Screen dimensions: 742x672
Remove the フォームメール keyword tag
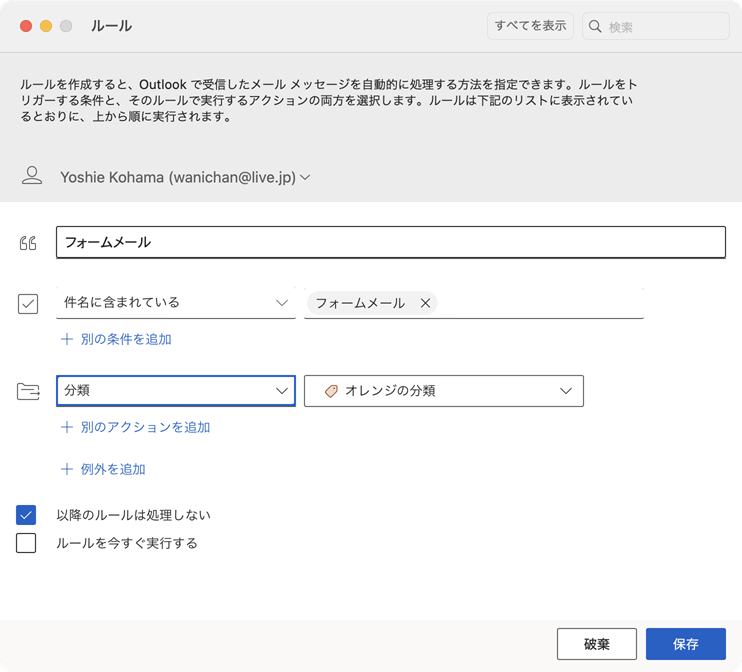pyautogui.click(x=425, y=303)
